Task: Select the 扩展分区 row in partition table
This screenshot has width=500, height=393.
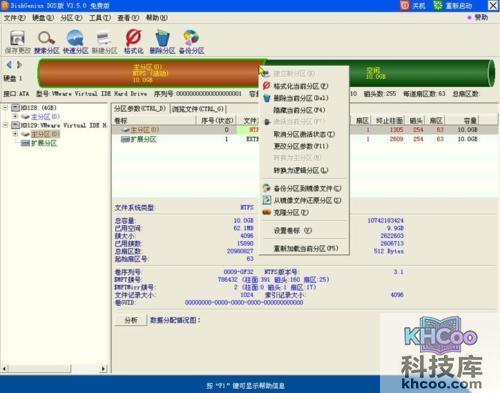Action: tap(305, 139)
